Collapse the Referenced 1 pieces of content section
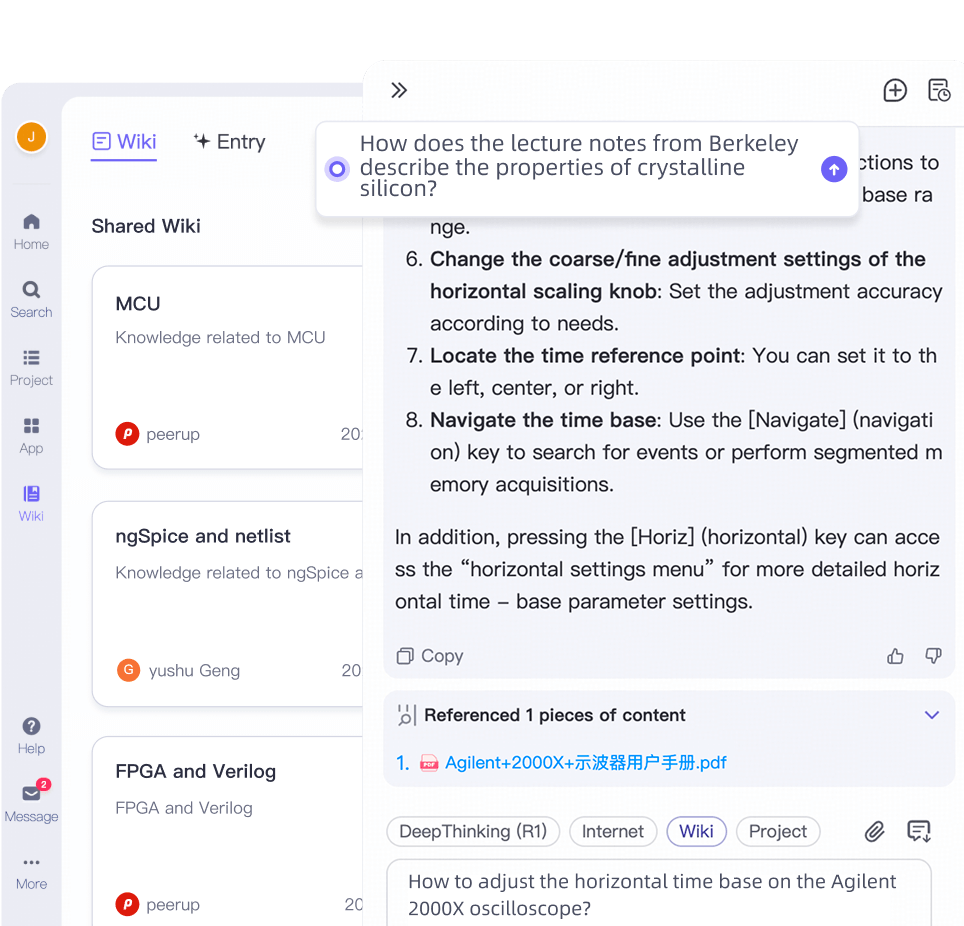This screenshot has height=926, width=964. pyautogui.click(x=931, y=715)
